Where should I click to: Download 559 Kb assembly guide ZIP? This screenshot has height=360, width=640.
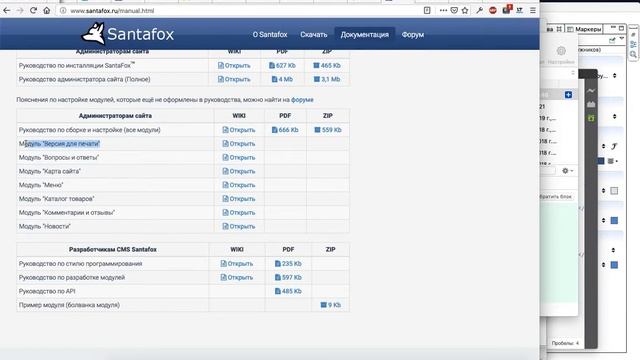328,130
